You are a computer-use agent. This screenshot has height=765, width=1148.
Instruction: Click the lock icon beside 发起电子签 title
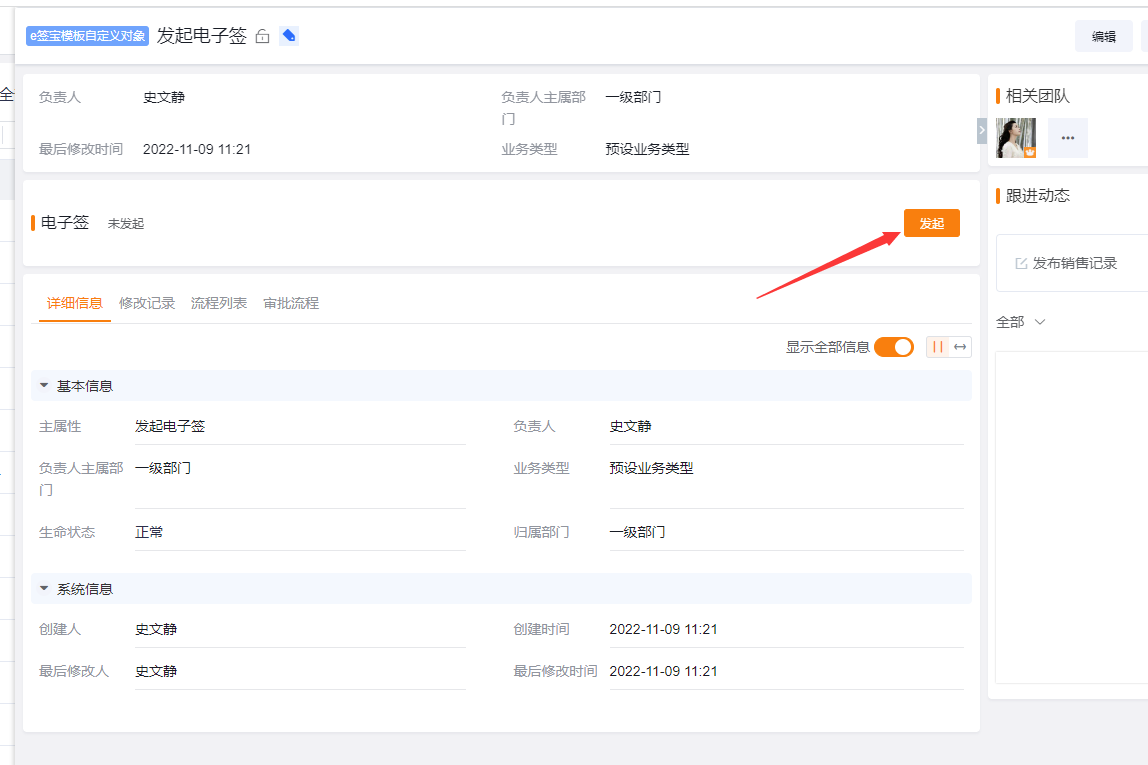(x=263, y=36)
